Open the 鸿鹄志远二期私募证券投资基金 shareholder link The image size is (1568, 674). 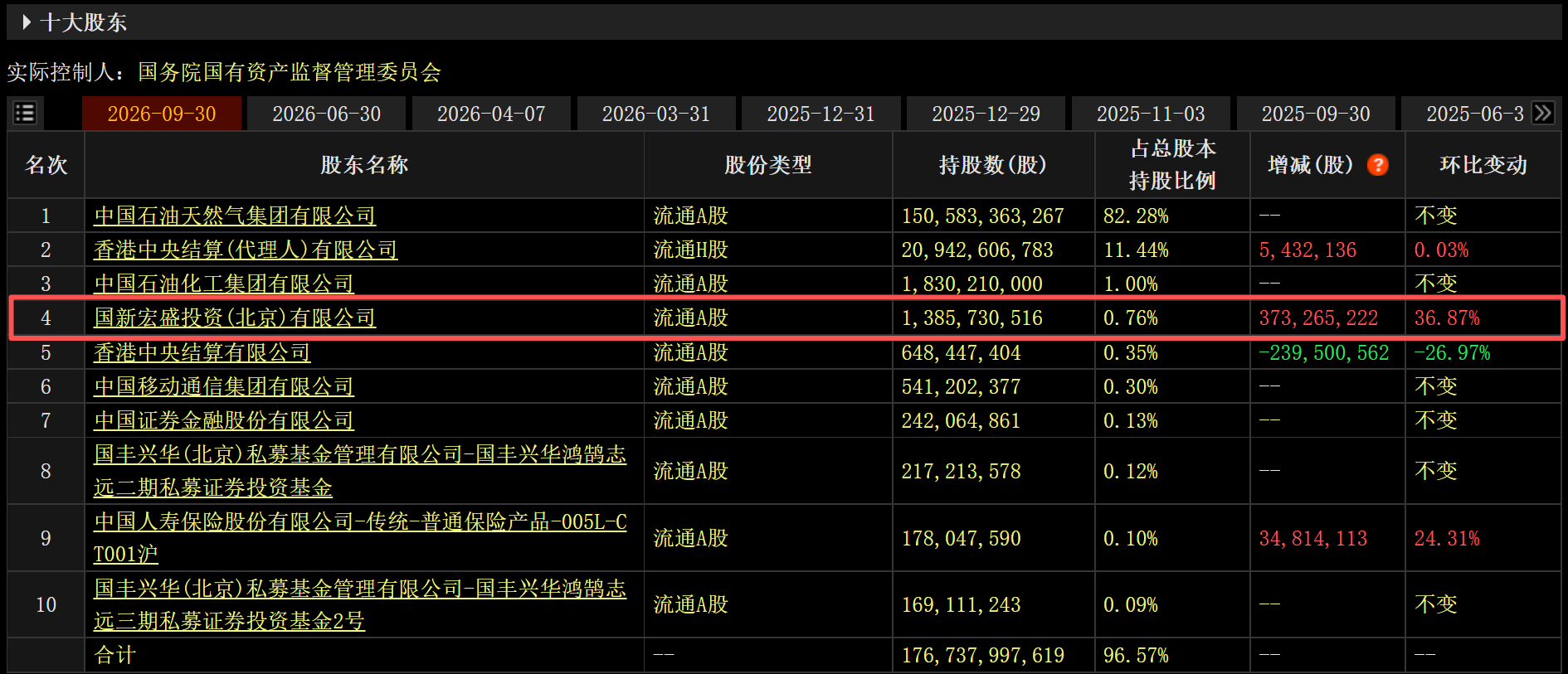[x=360, y=471]
